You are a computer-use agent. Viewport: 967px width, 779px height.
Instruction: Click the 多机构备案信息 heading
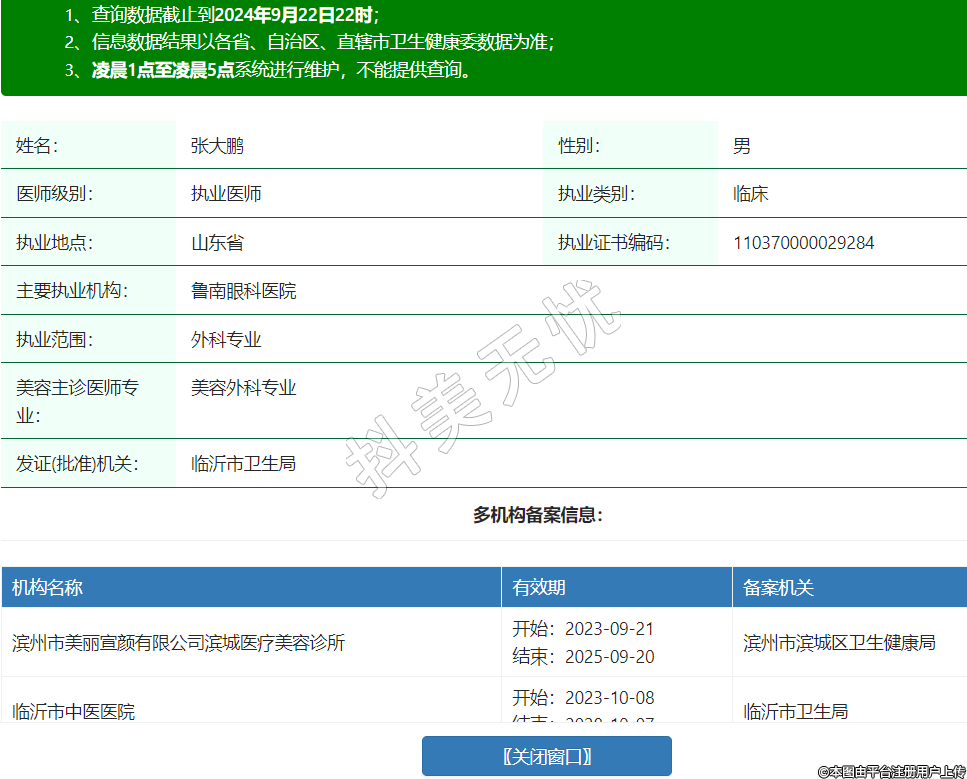pos(537,515)
